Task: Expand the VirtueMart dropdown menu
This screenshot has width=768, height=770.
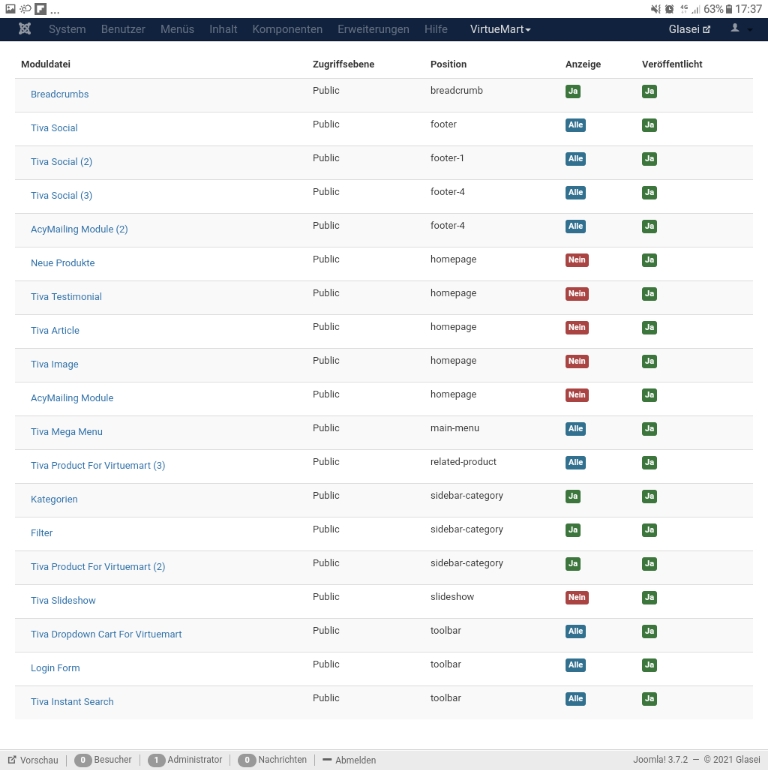Action: (x=500, y=30)
